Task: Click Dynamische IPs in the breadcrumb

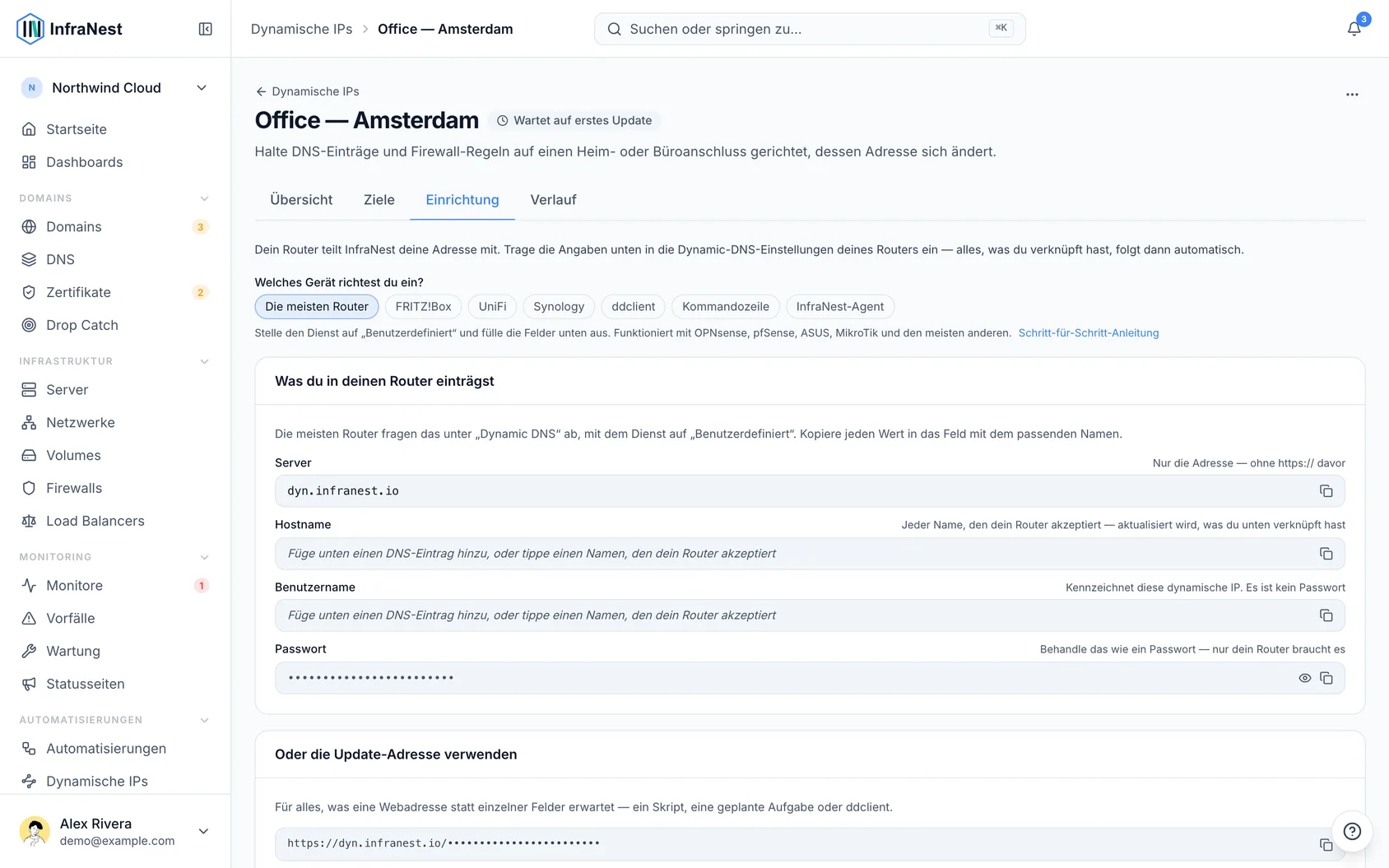Action: pos(301,29)
